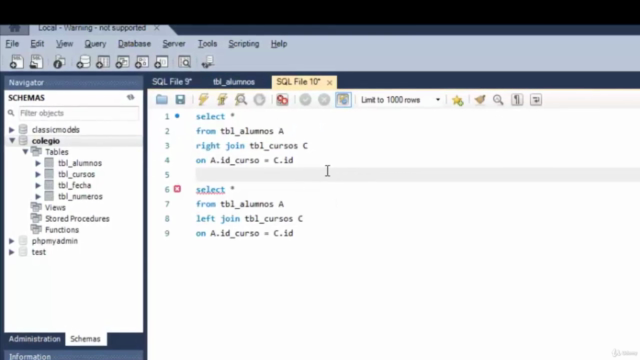Select the Functions tree item
The width and height of the screenshot is (640, 360).
pos(62,230)
